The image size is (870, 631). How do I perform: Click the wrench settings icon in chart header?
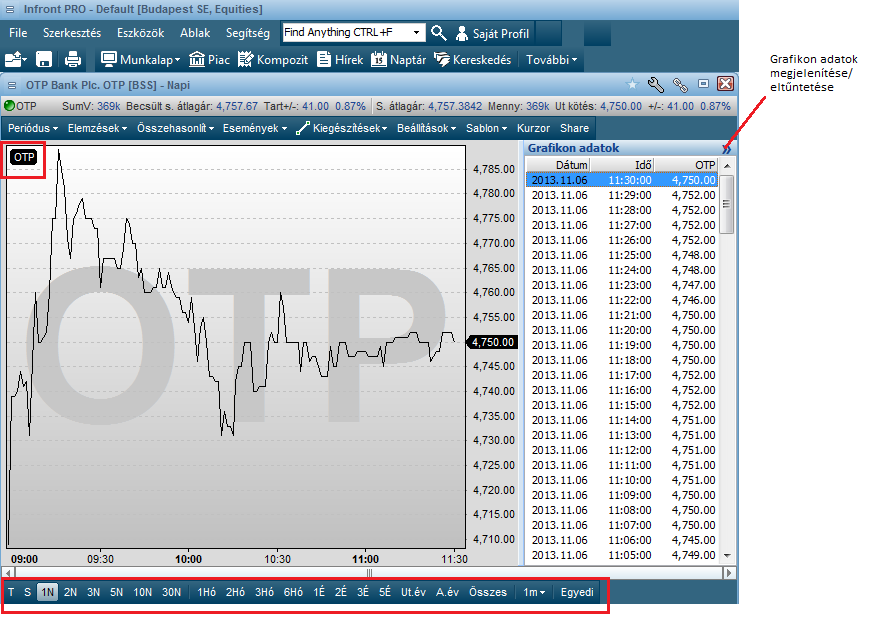click(656, 84)
